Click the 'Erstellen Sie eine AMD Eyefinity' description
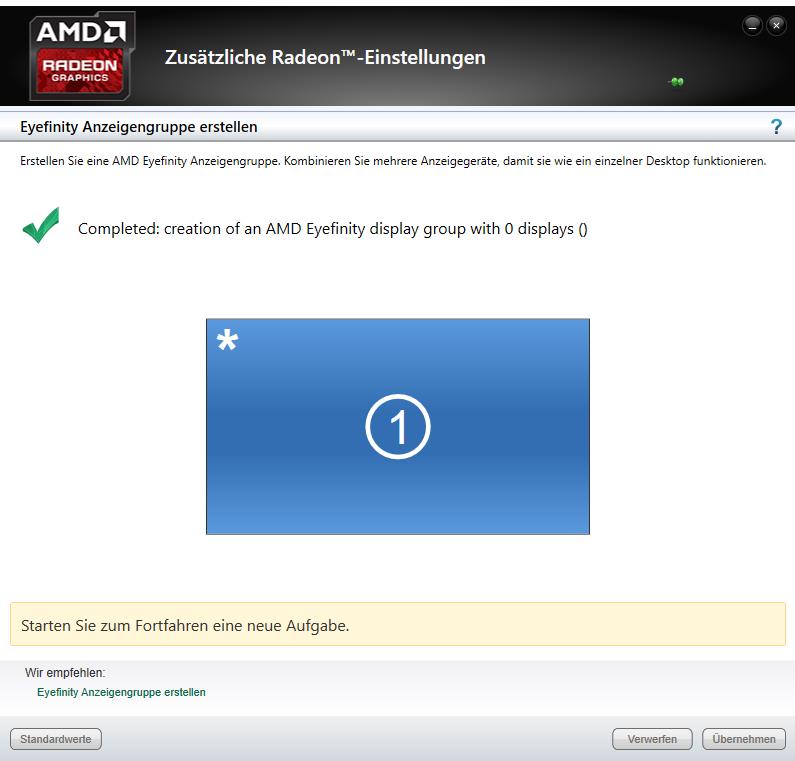The width and height of the screenshot is (795, 761). 393,161
